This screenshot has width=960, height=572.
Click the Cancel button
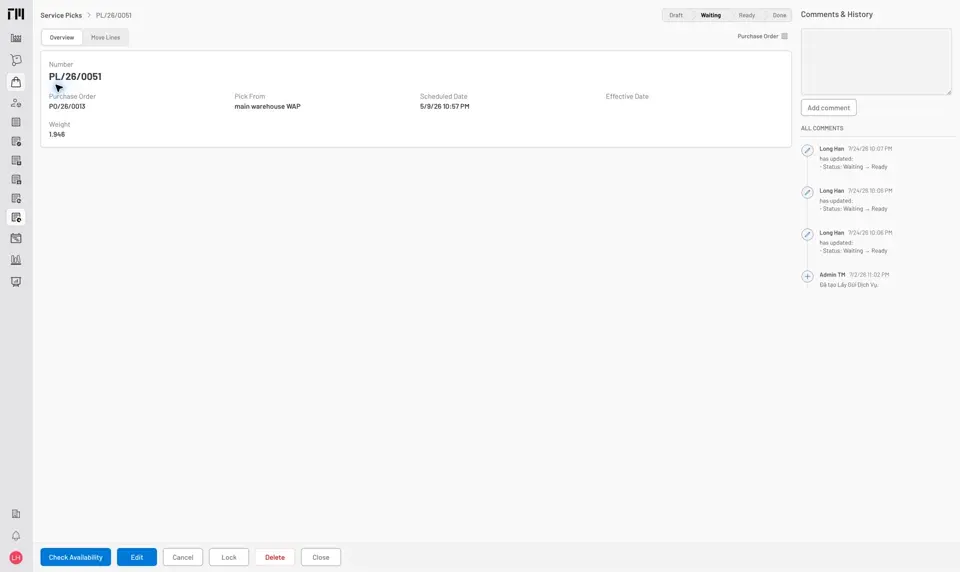182,557
